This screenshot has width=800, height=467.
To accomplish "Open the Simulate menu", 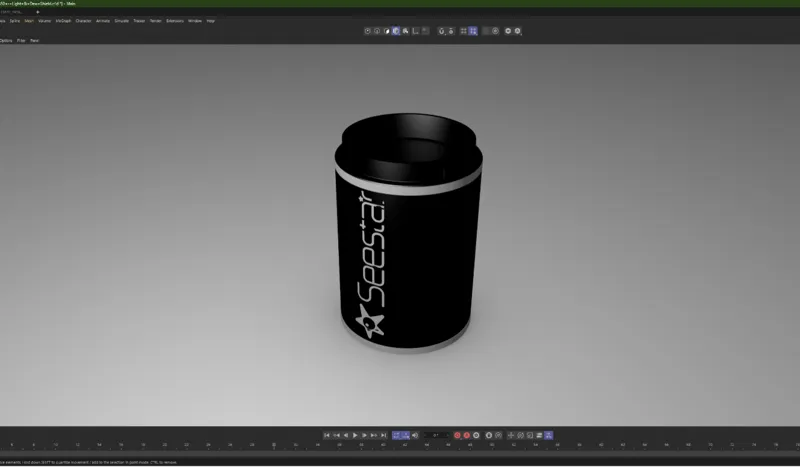I will pyautogui.click(x=121, y=21).
